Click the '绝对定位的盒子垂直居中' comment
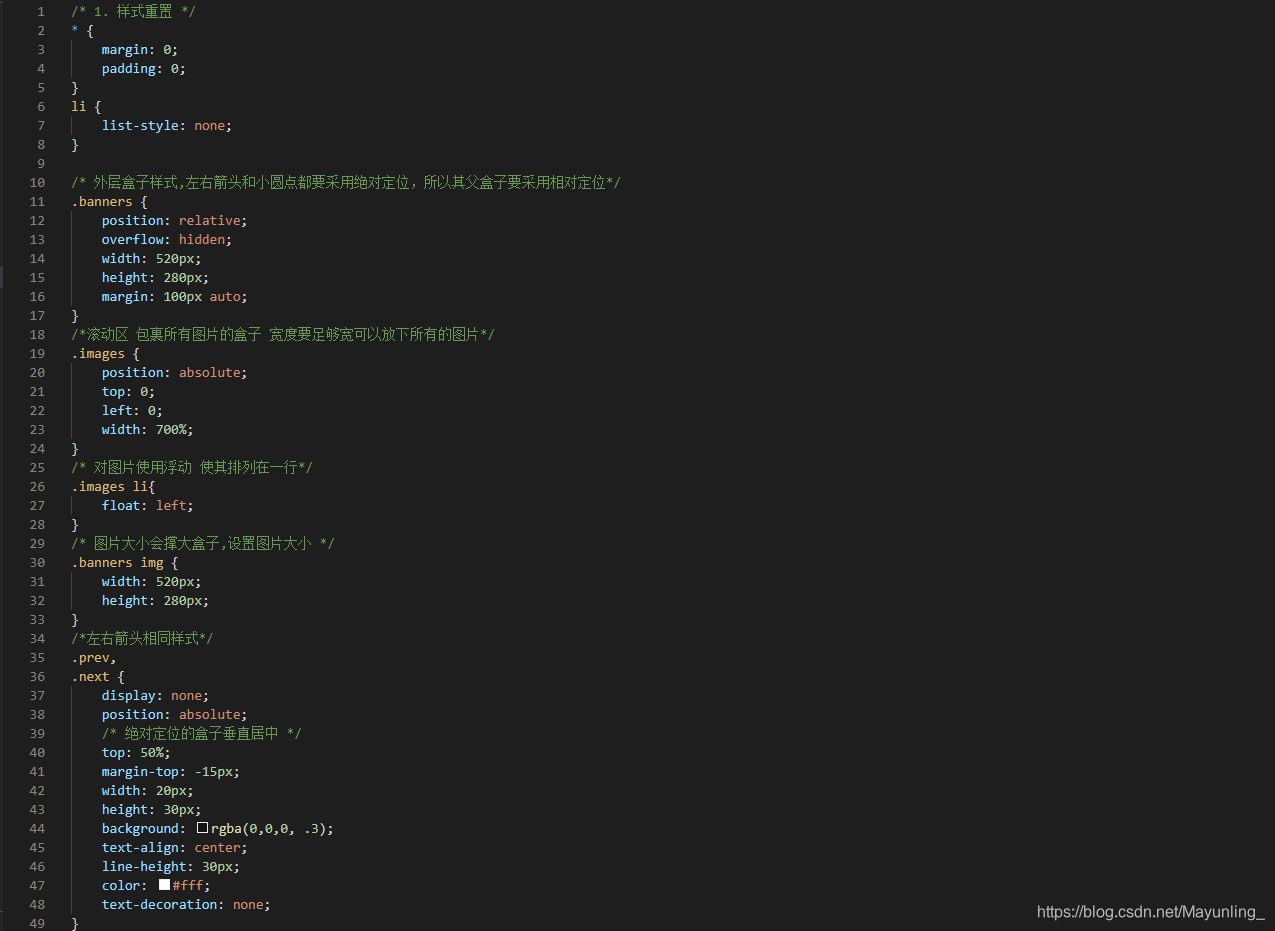Image resolution: width=1275 pixels, height=931 pixels. (x=202, y=733)
